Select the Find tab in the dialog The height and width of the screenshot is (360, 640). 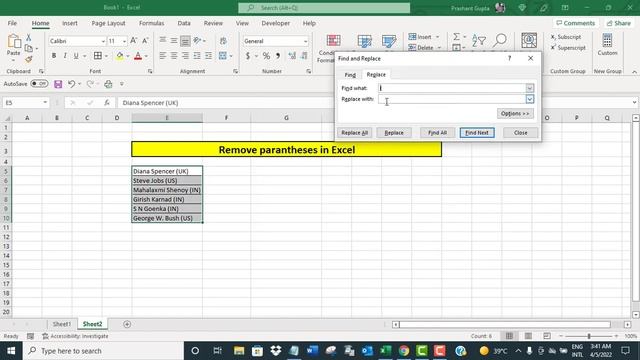pyautogui.click(x=350, y=75)
